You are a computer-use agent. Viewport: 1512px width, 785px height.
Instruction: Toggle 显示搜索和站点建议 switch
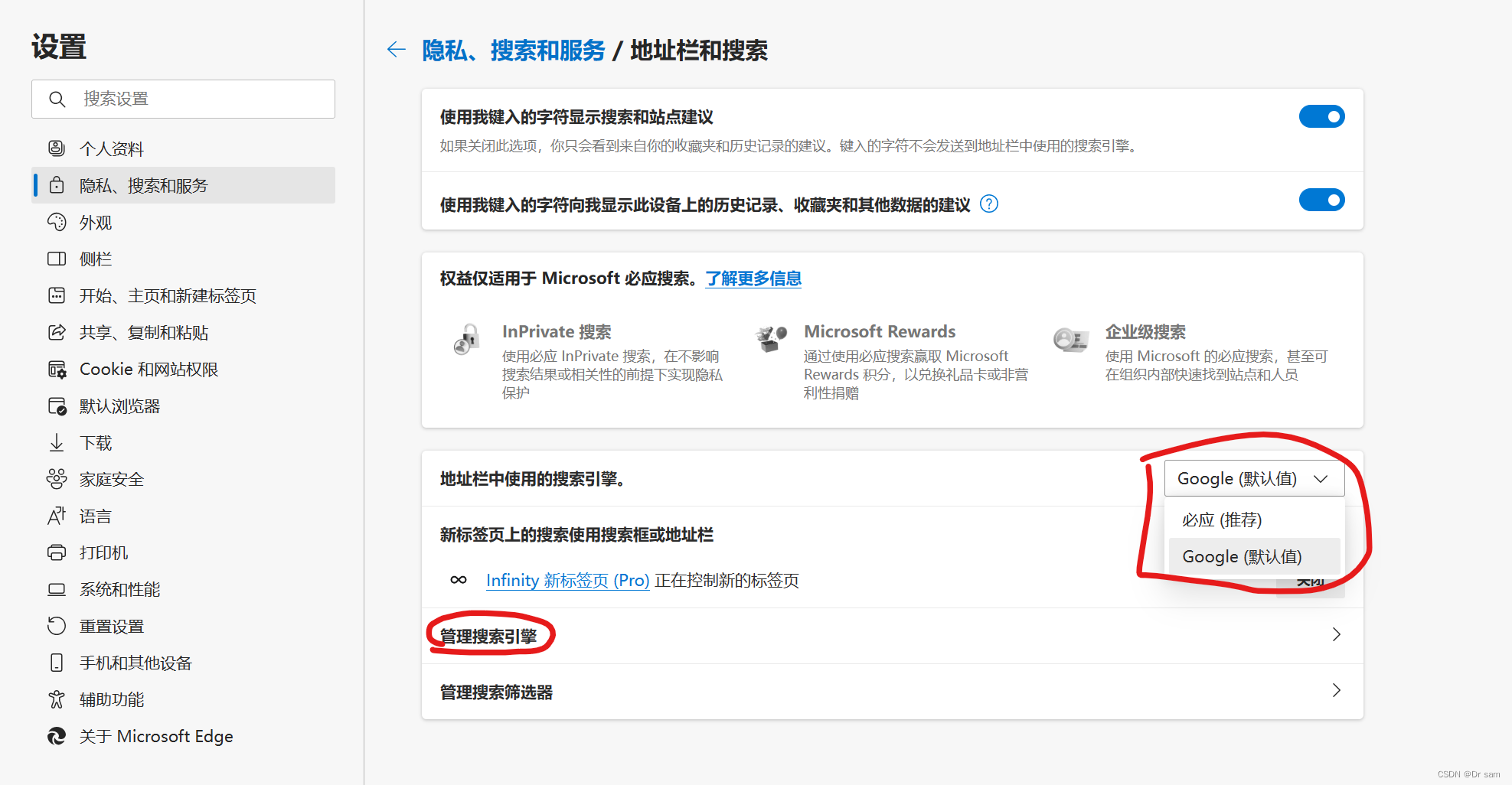pyautogui.click(x=1321, y=116)
